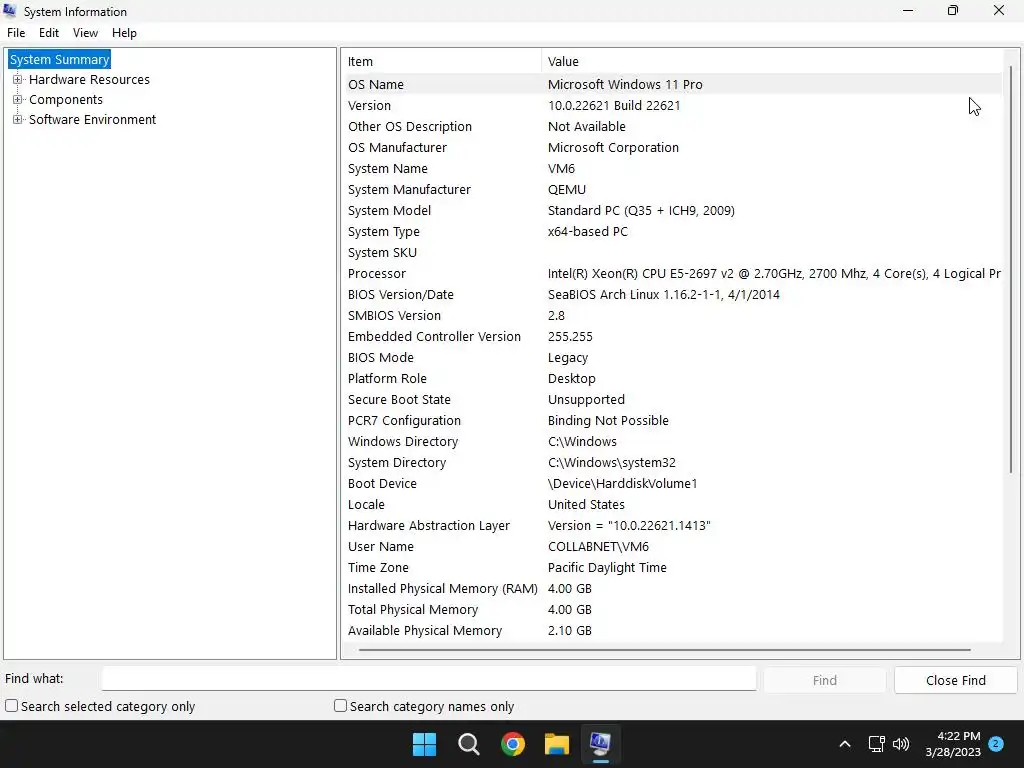The width and height of the screenshot is (1024, 768).
Task: Select PCR7 Configuration row
Action: pos(673,421)
